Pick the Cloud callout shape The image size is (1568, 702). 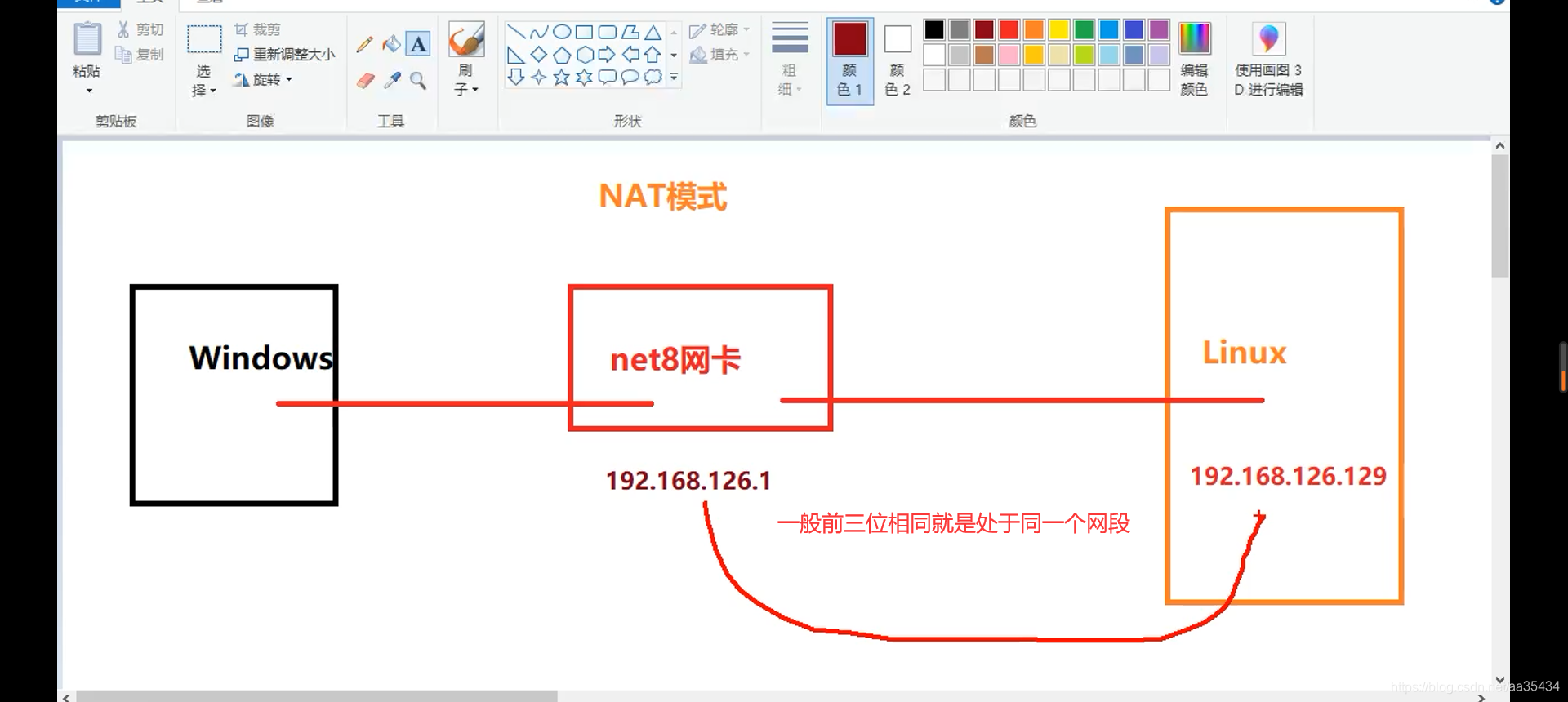click(x=653, y=77)
